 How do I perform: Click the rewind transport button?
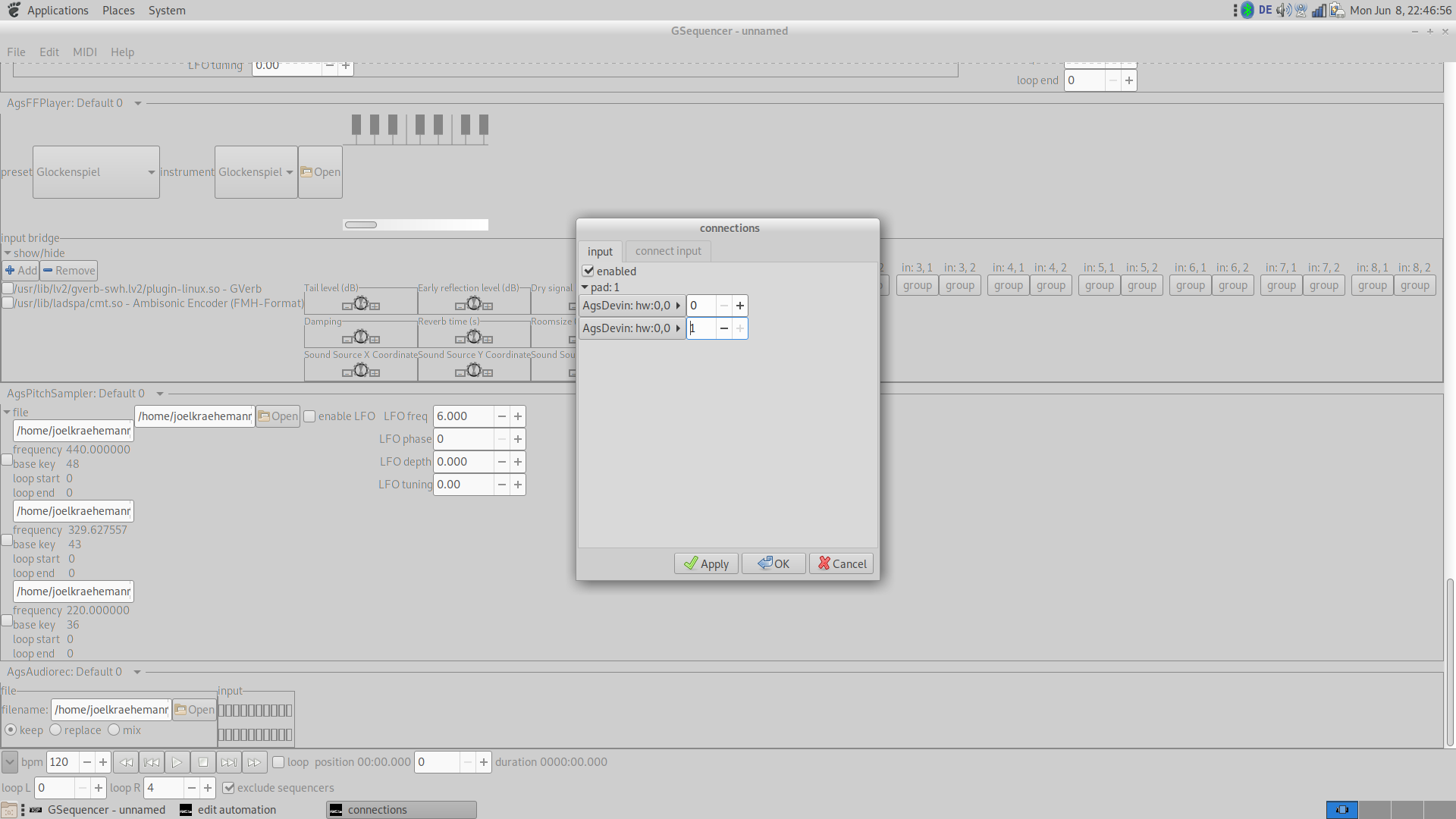pyautogui.click(x=126, y=762)
